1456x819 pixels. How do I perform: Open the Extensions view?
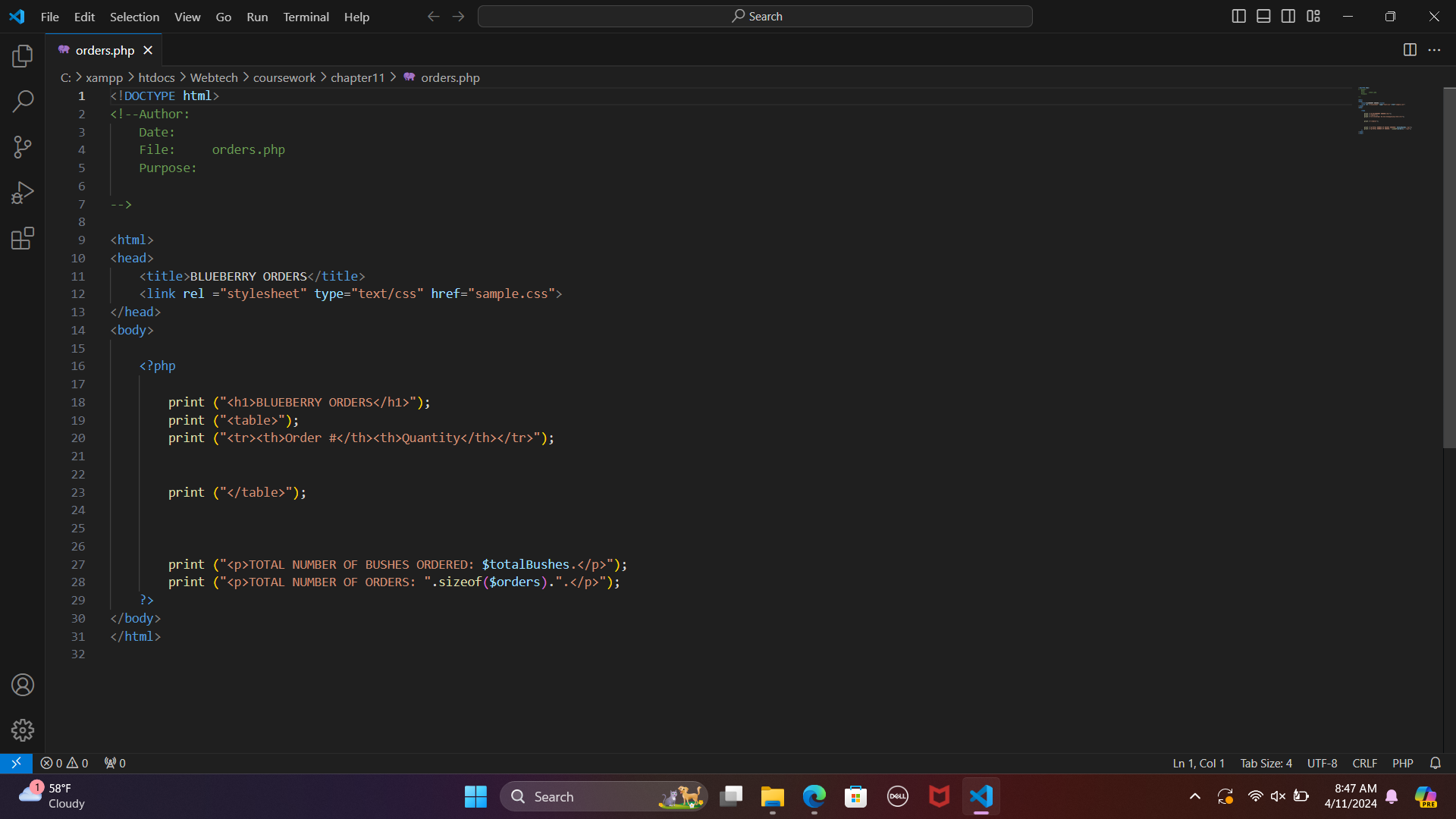click(23, 239)
